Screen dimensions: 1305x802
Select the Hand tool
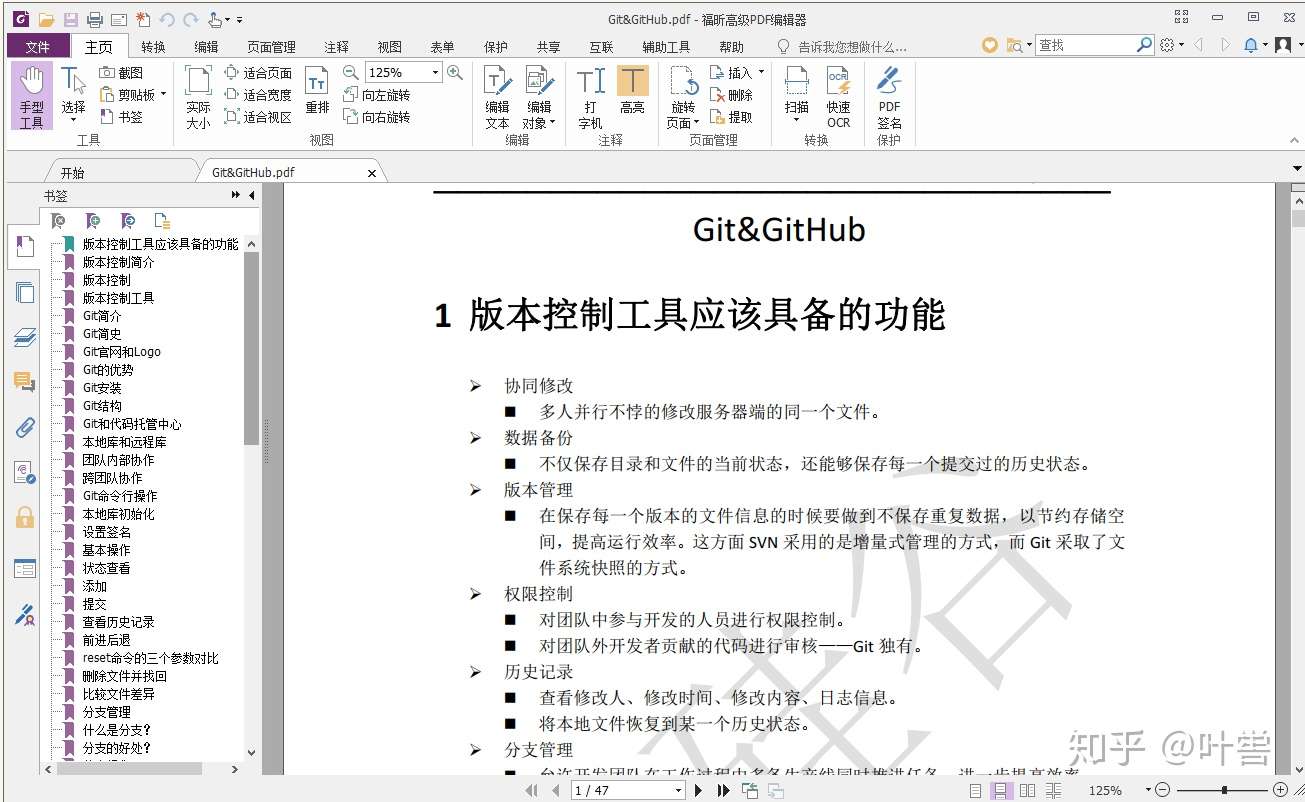coord(31,95)
